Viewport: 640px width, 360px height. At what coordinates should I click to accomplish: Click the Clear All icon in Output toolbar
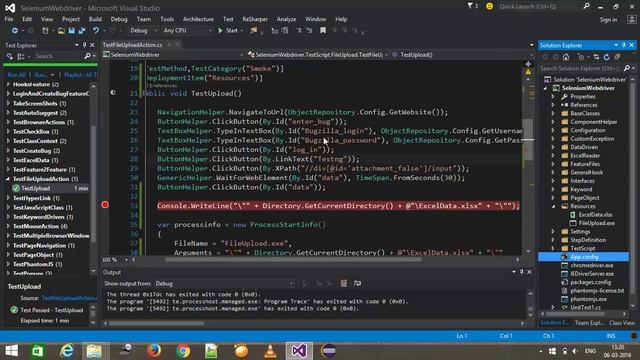[344, 283]
